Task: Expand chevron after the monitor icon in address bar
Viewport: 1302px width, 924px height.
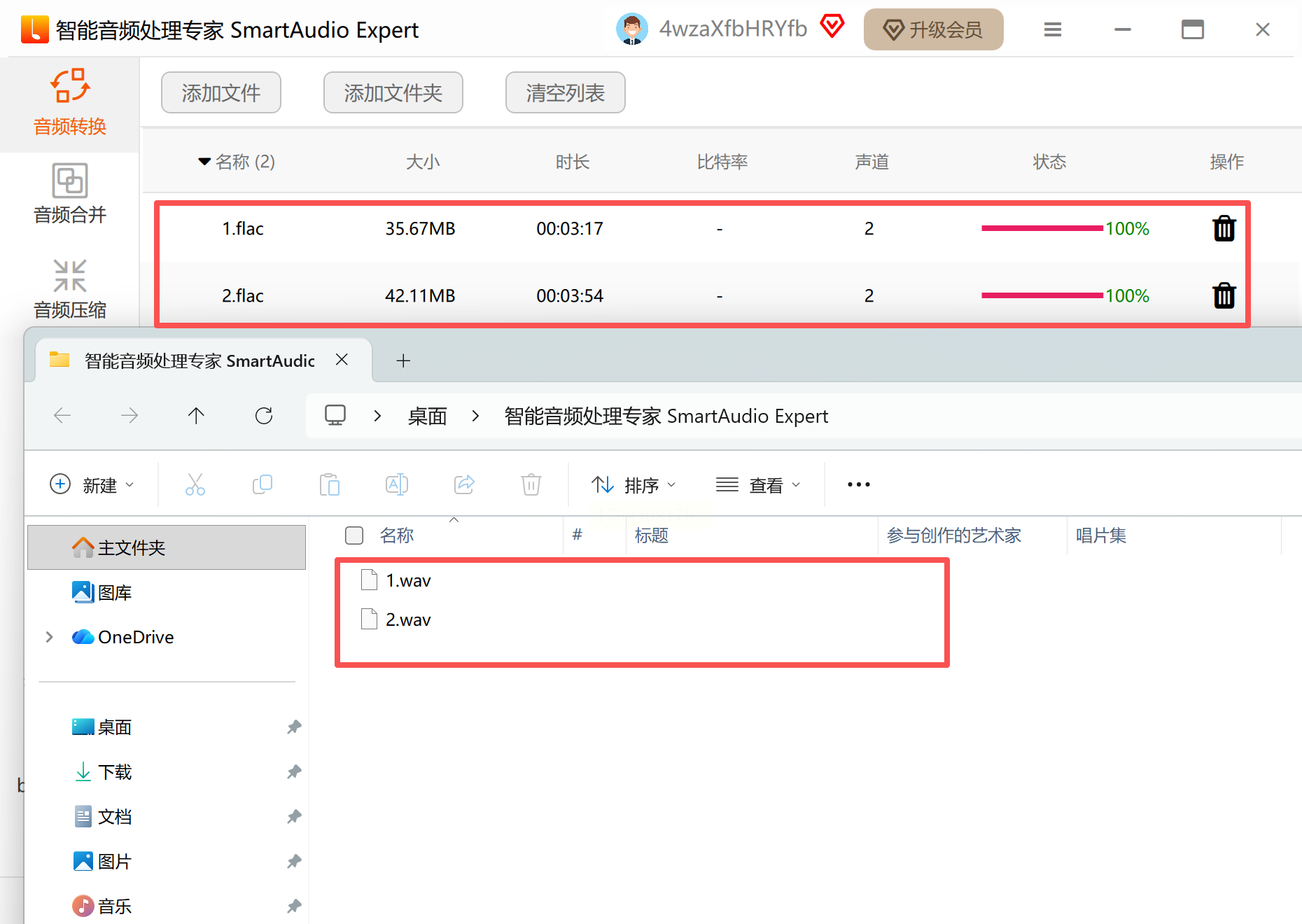Action: pos(377,416)
